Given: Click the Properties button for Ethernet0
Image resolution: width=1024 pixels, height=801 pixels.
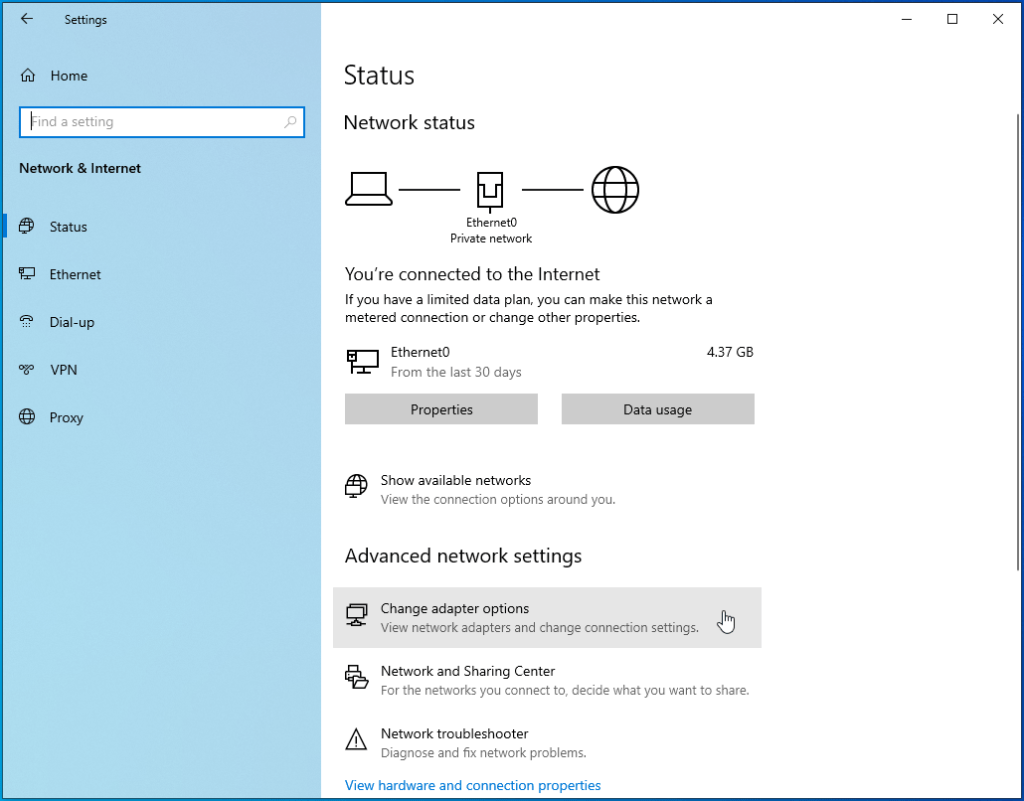Looking at the screenshot, I should [441, 409].
